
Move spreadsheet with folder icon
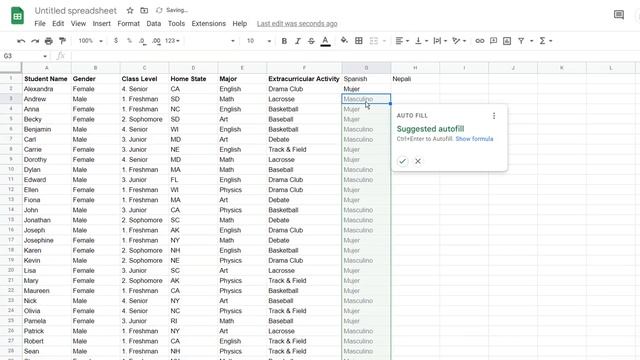pyautogui.click(x=144, y=11)
